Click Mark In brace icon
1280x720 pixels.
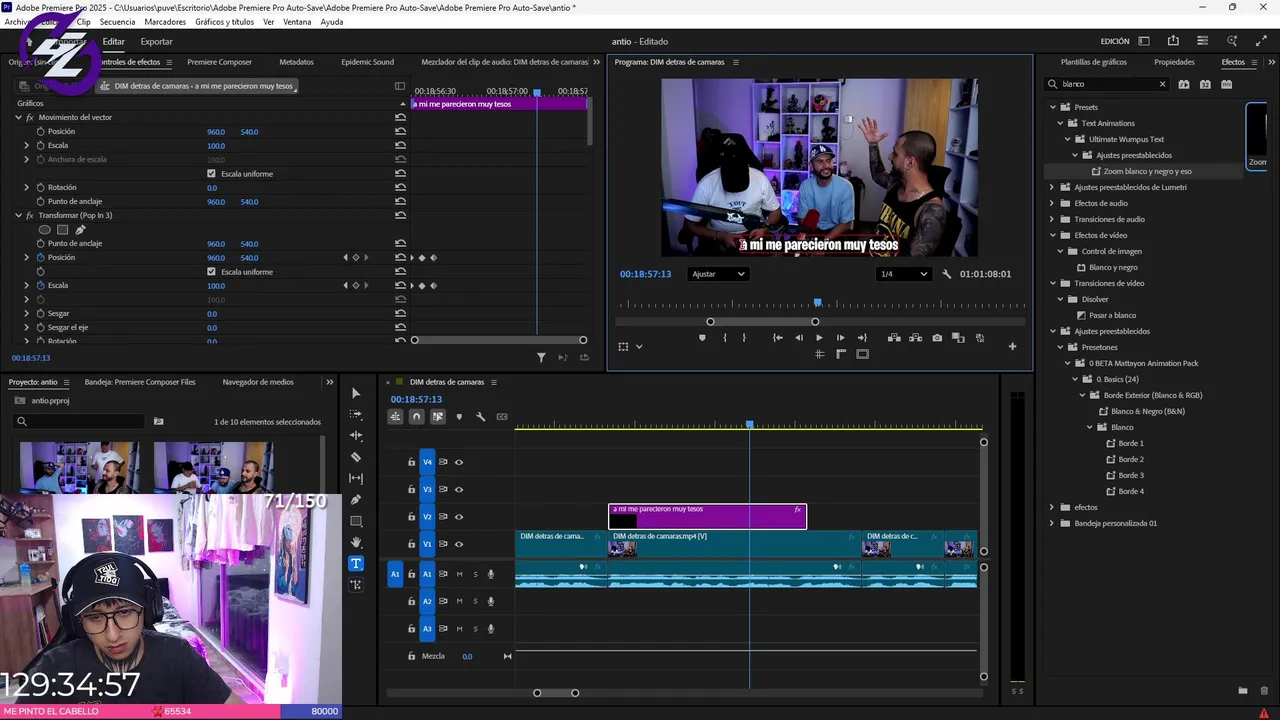[725, 338]
